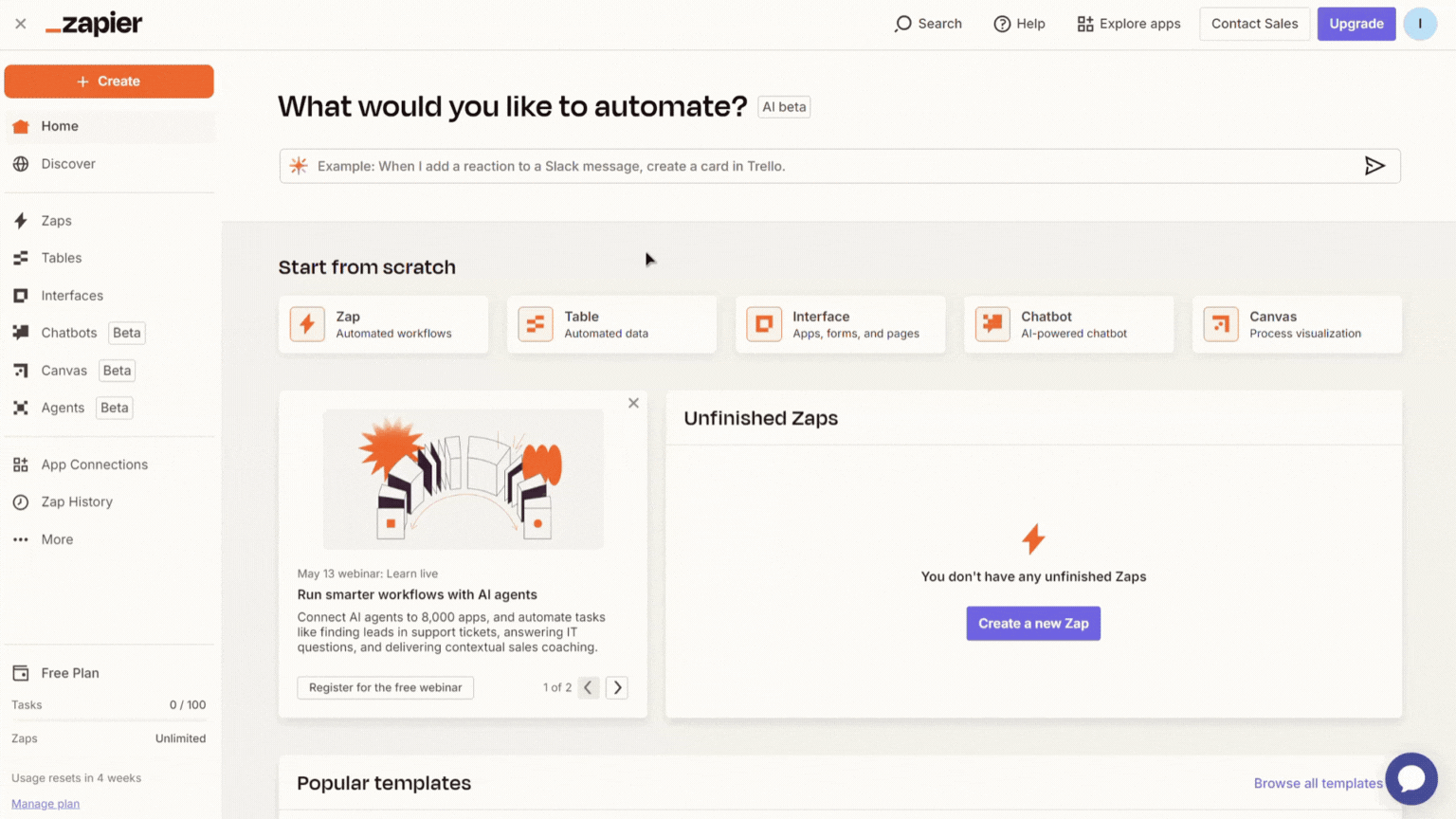
Task: Open the Manage plan link
Action: click(45, 804)
